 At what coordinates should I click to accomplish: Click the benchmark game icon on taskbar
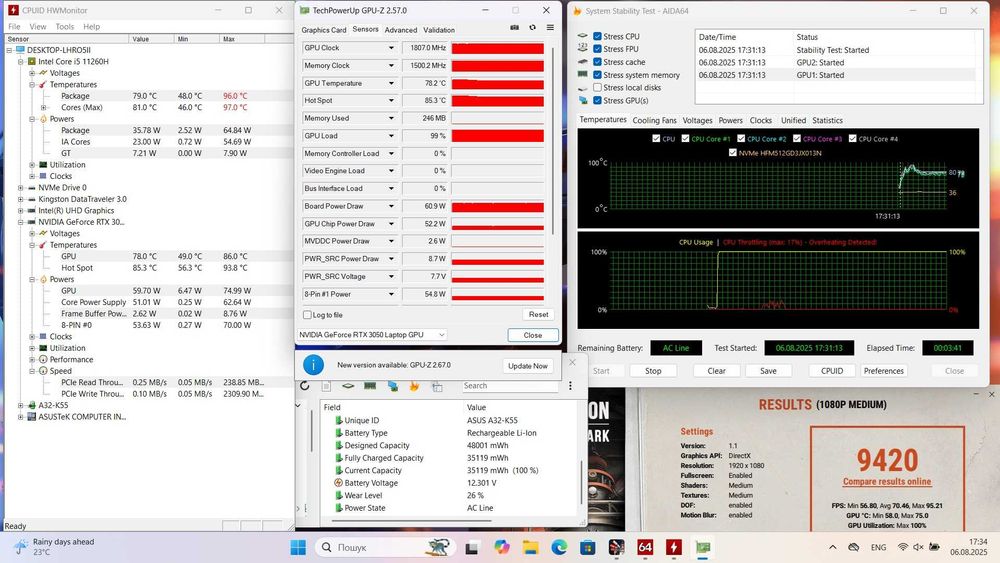(616, 547)
